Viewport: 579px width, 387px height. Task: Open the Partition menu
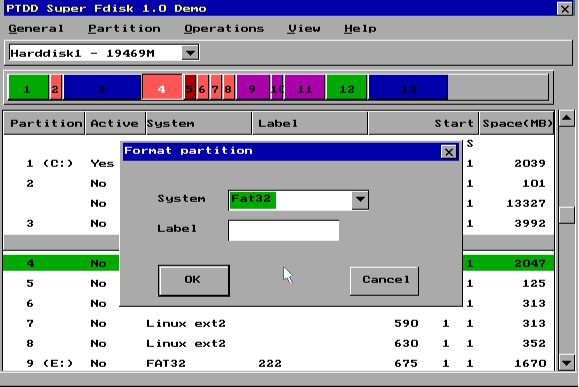click(x=124, y=28)
